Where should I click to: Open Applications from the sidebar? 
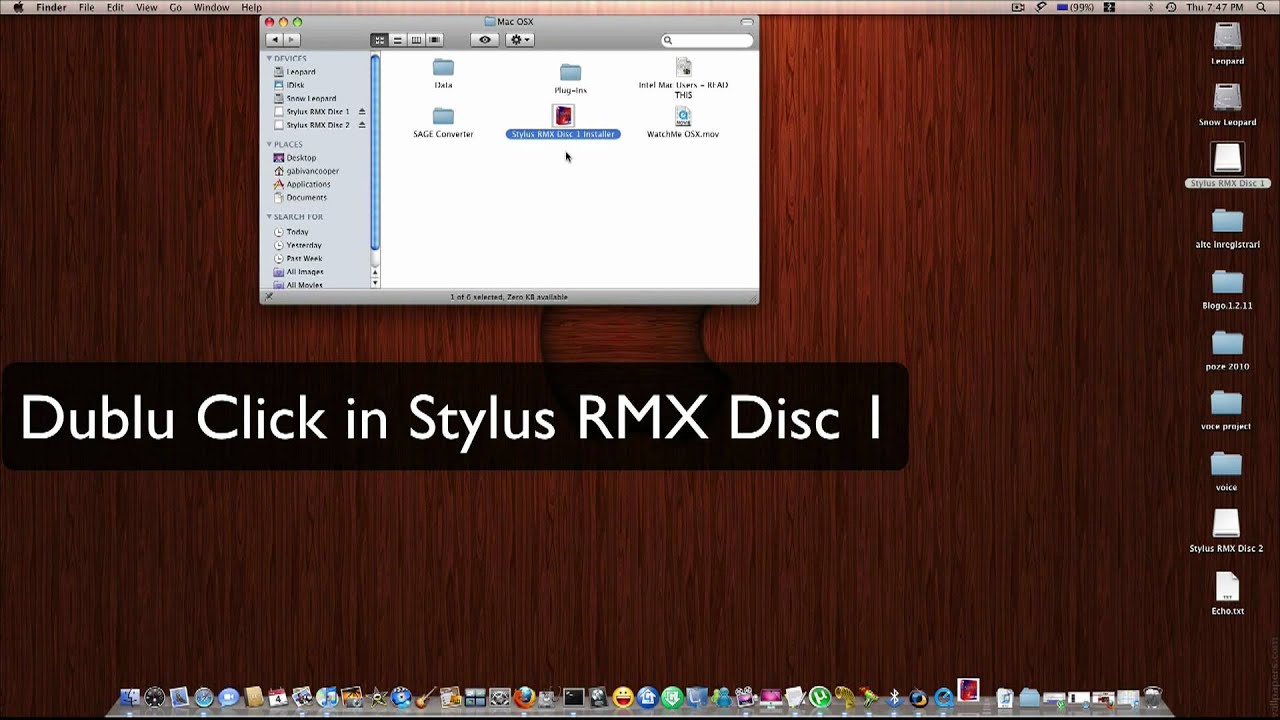pos(301,184)
